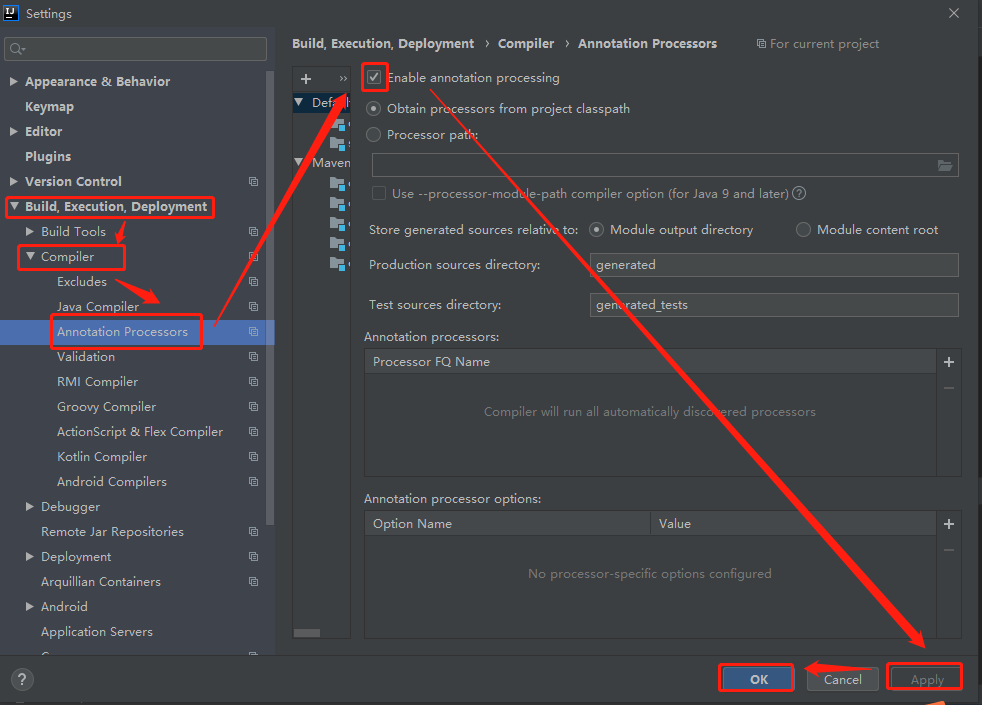Click project-level icon beside Groovy Compiler
The height and width of the screenshot is (705, 982).
coord(254,407)
